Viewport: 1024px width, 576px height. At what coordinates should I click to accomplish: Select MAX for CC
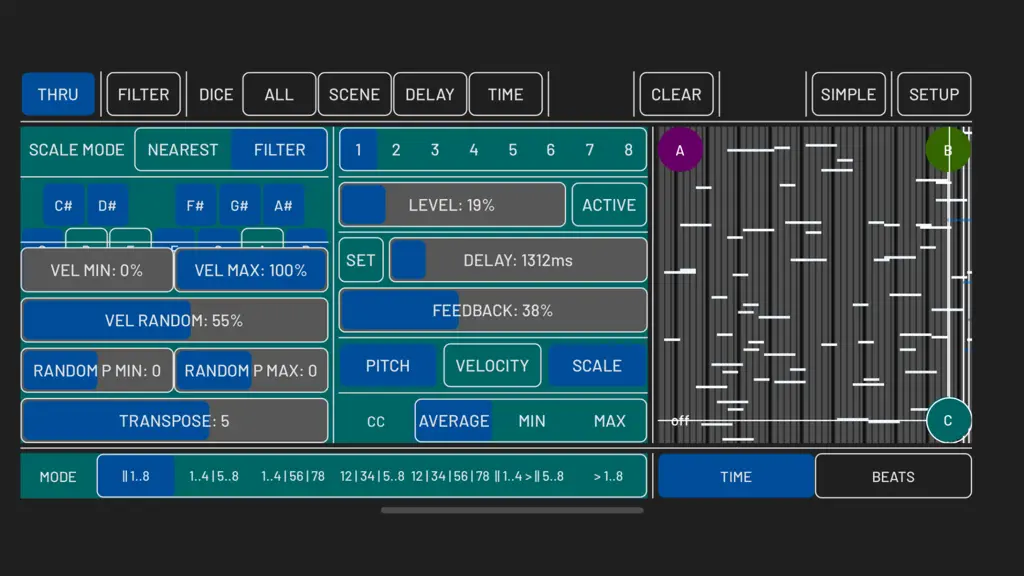[x=609, y=421]
